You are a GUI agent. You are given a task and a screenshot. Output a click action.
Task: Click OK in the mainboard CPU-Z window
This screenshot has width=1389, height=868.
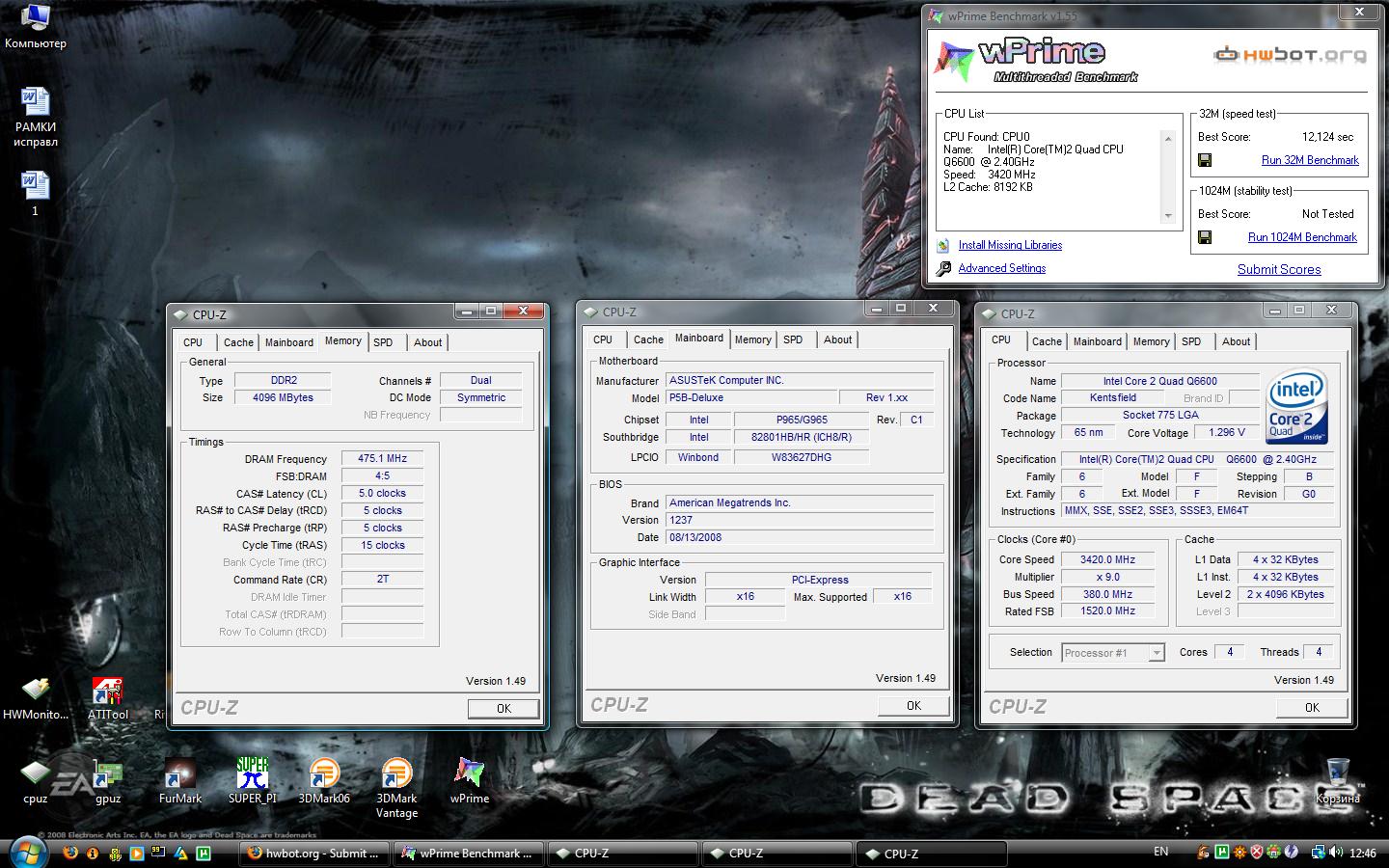point(913,706)
